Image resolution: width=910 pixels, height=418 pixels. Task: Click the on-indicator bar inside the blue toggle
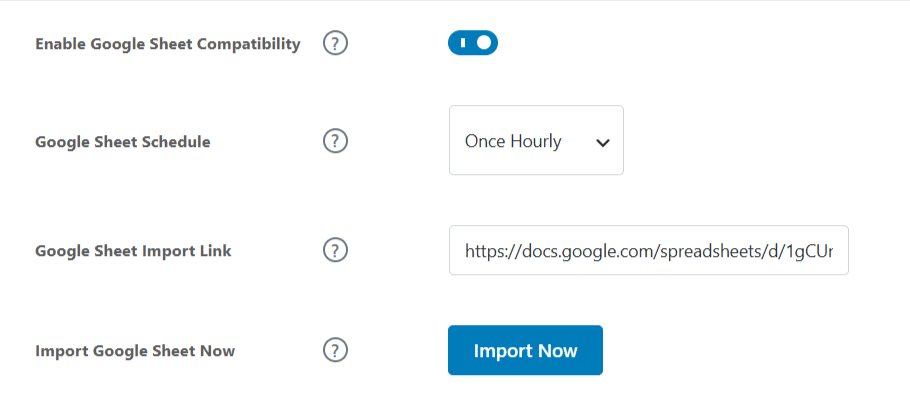(x=463, y=43)
